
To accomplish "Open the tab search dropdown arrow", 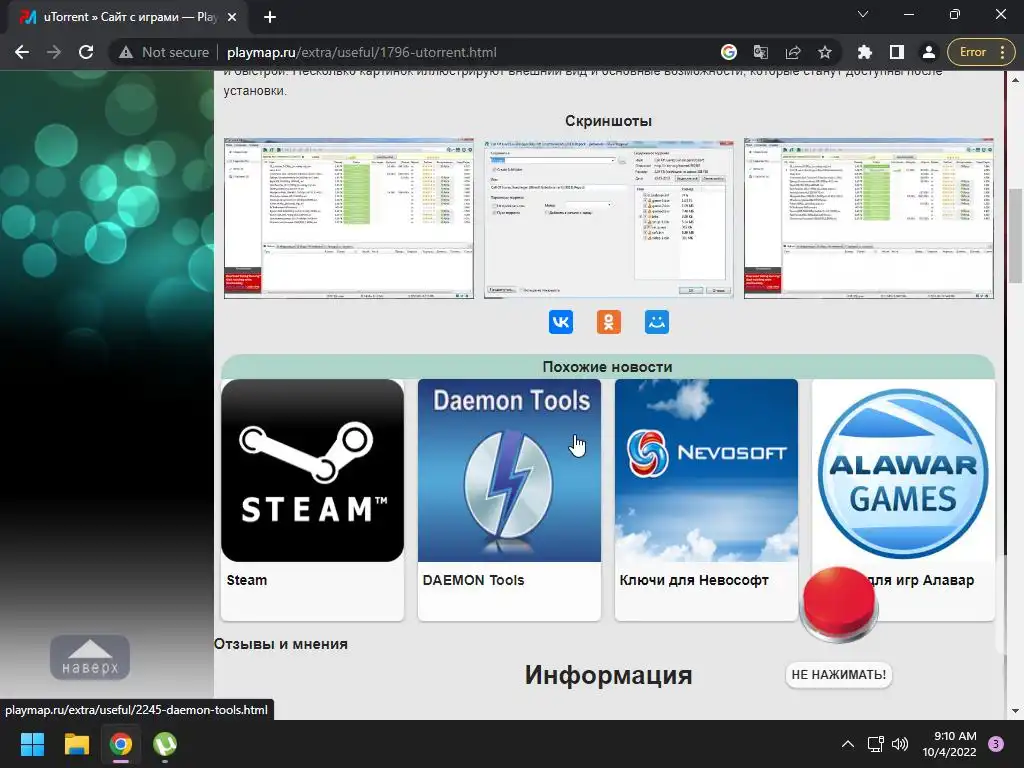I will 863,14.
